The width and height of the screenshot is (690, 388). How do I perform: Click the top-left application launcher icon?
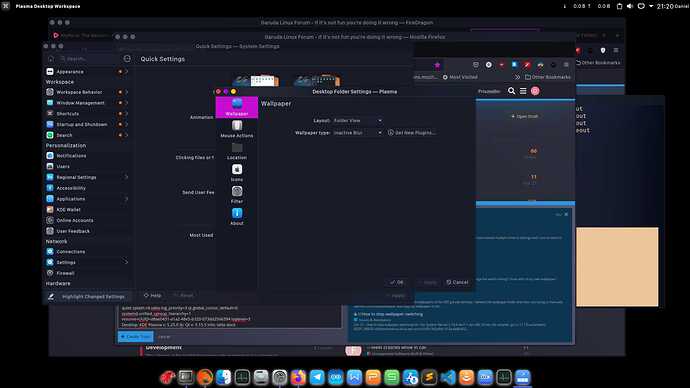click(5, 6)
